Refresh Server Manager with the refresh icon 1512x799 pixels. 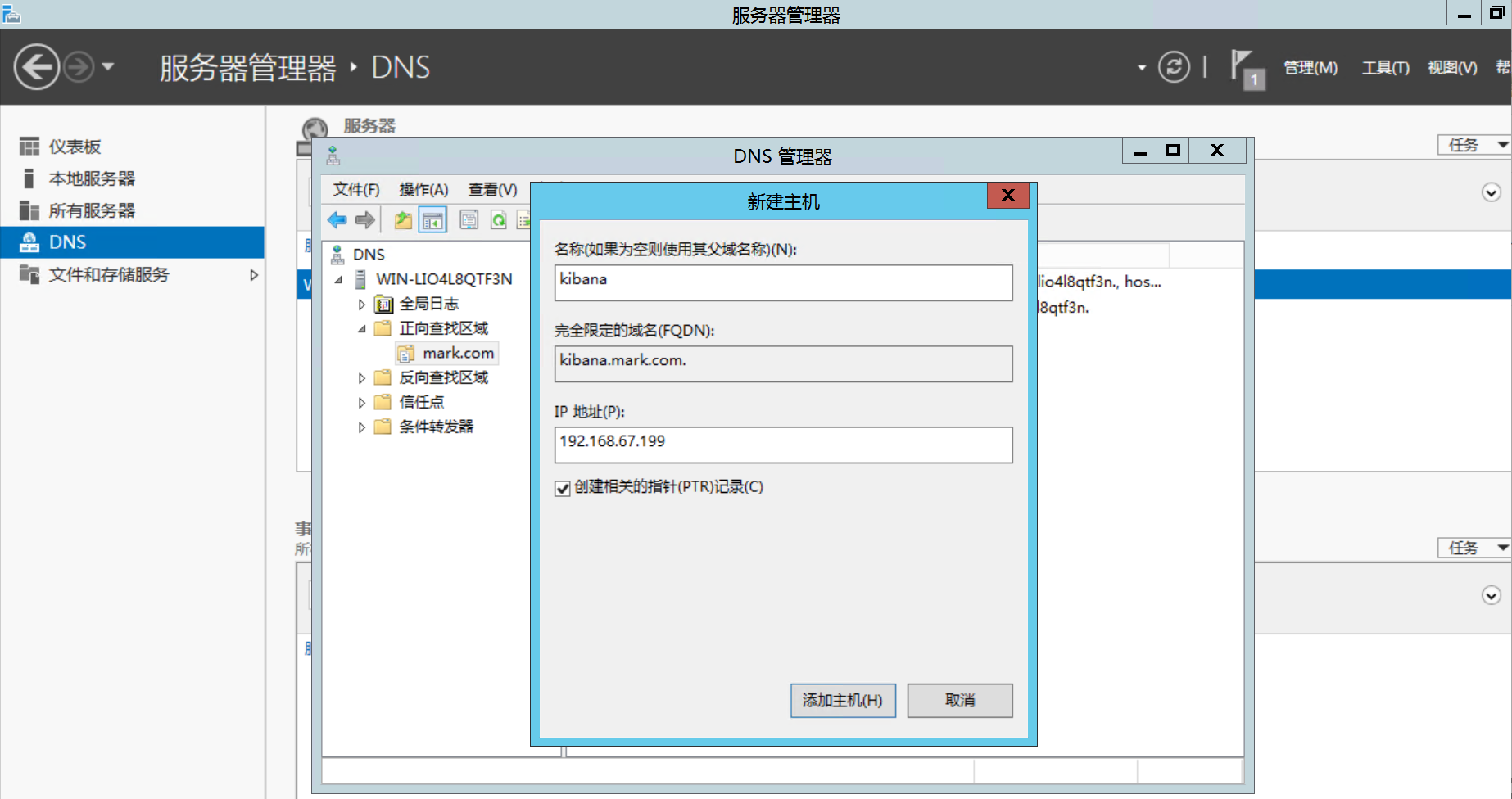tap(1174, 67)
